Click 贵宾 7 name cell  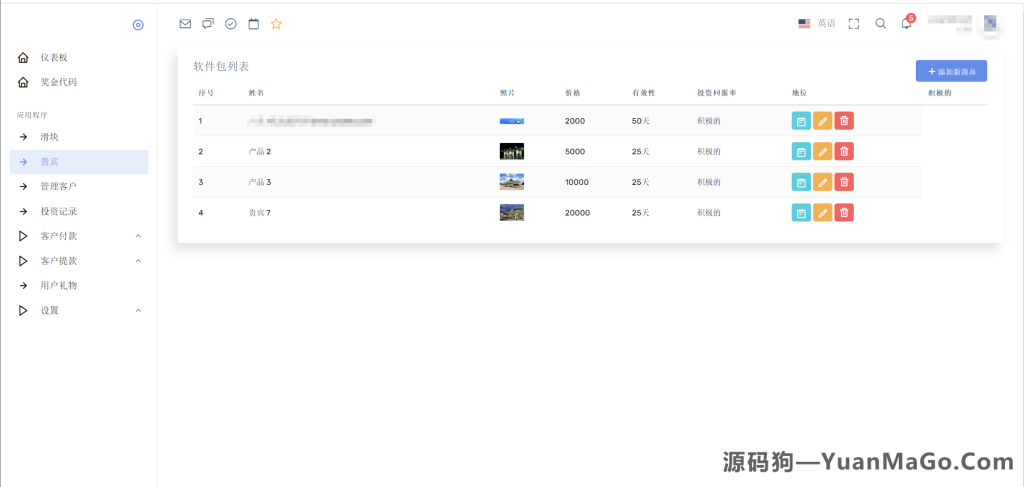(259, 213)
